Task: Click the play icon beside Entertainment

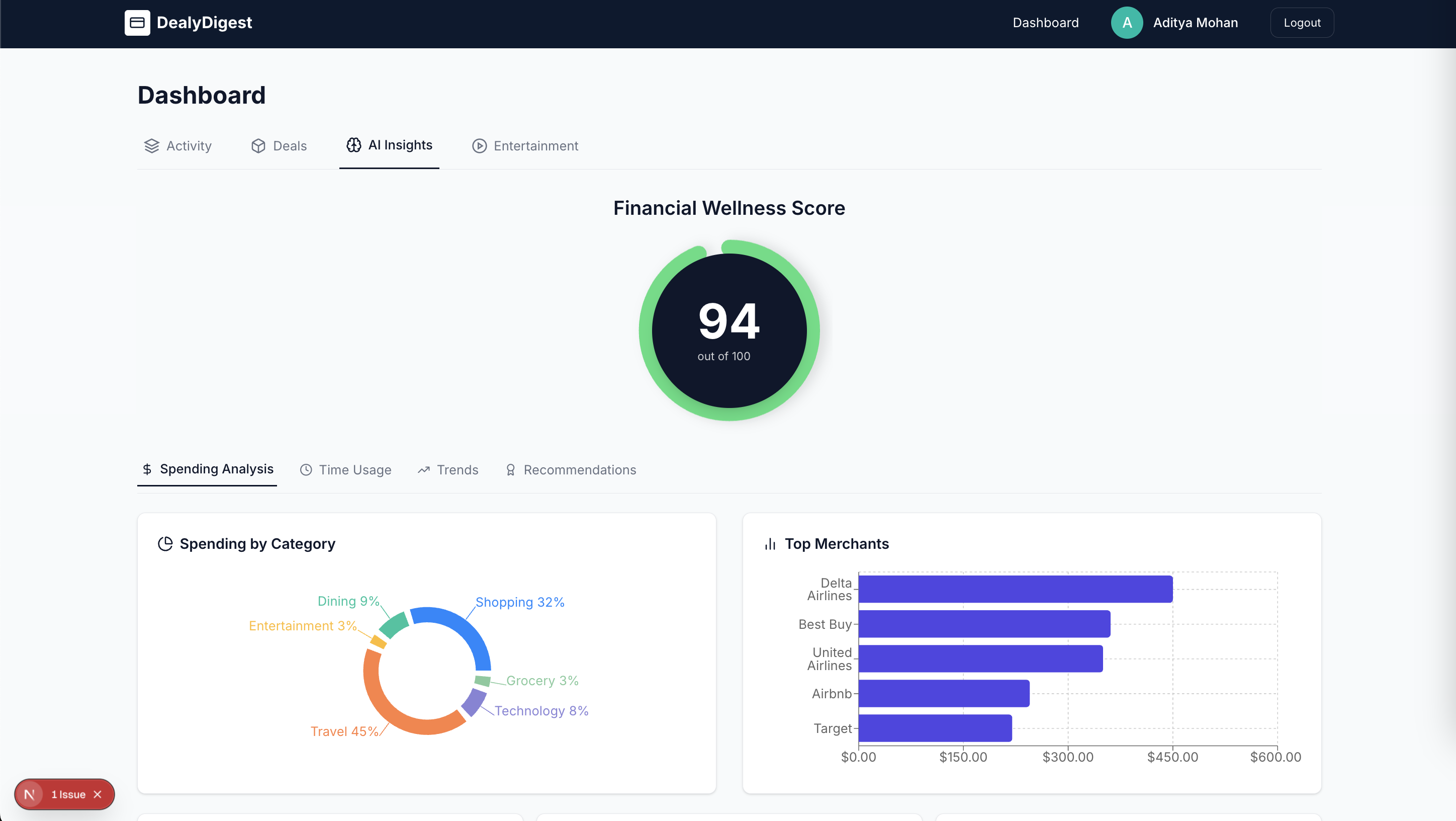Action: coord(479,146)
